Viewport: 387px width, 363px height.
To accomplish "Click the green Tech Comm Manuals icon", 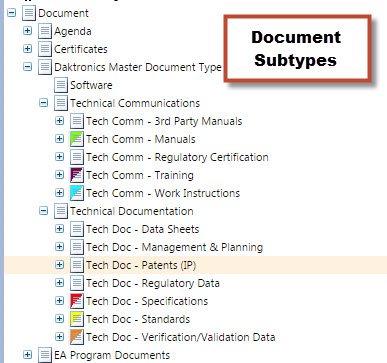I will 77,139.
